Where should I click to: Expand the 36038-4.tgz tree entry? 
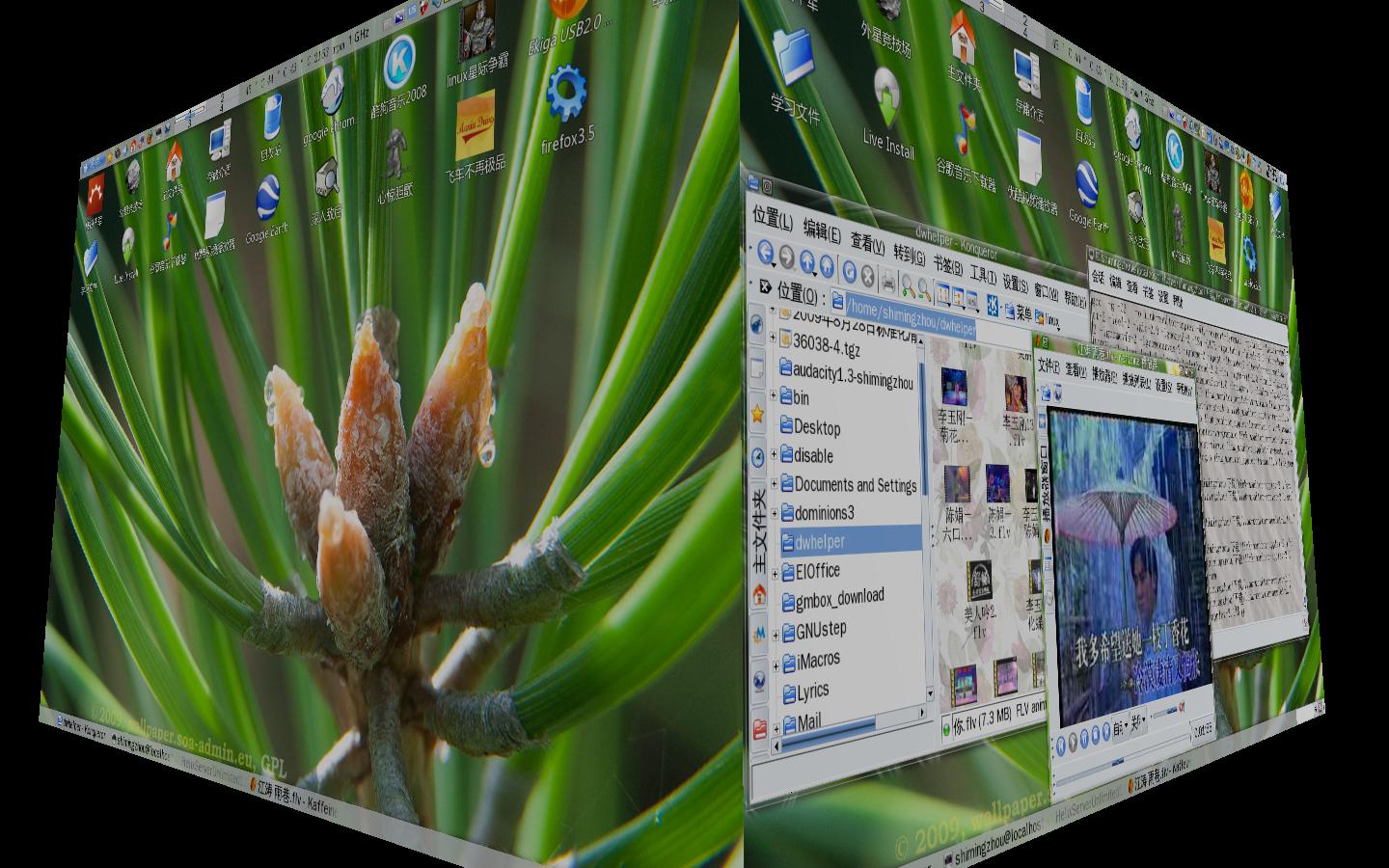[774, 338]
